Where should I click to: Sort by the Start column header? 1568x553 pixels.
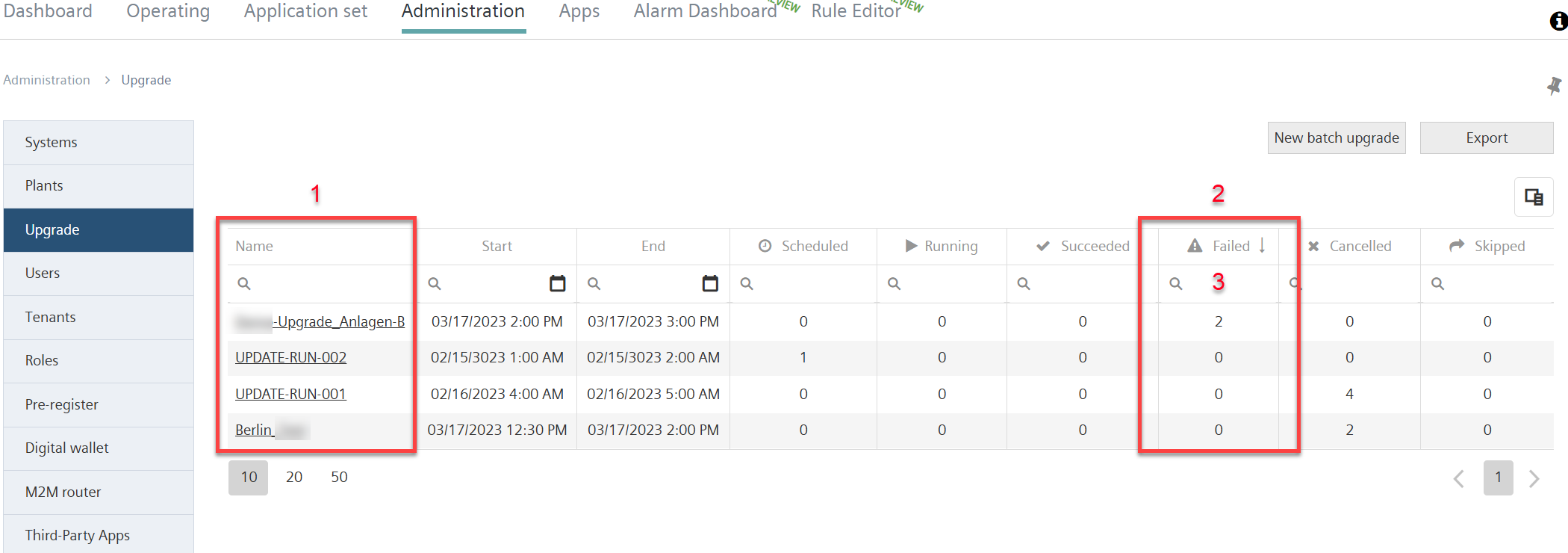click(x=497, y=246)
